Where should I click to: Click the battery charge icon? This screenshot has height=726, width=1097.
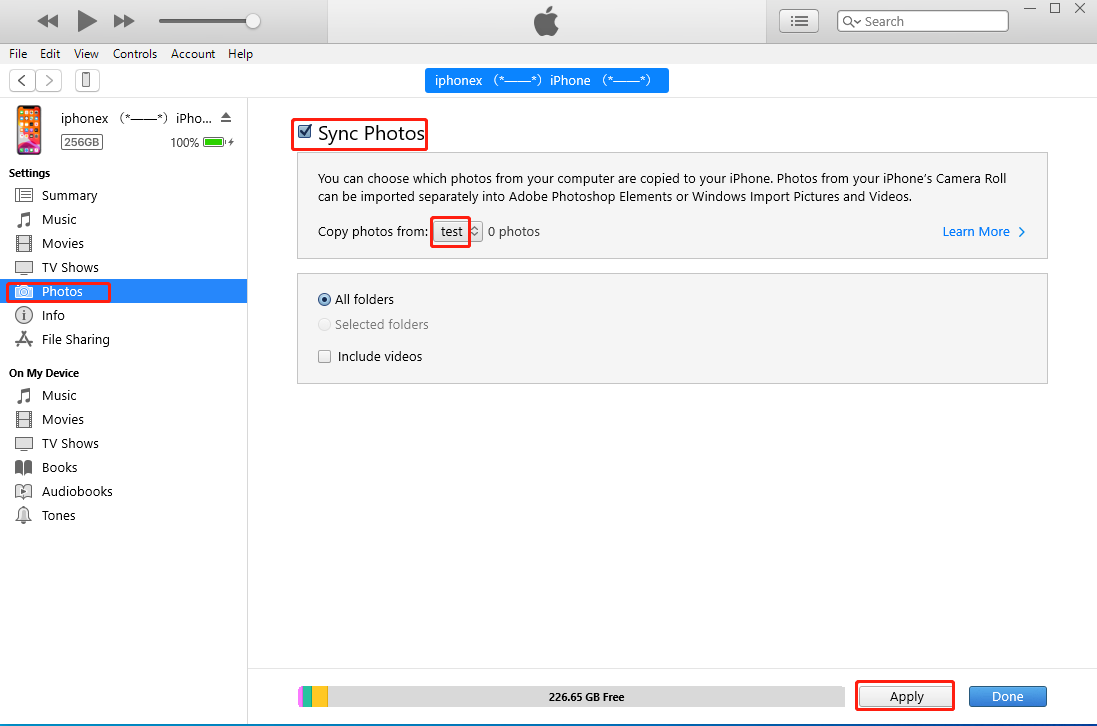[x=218, y=142]
